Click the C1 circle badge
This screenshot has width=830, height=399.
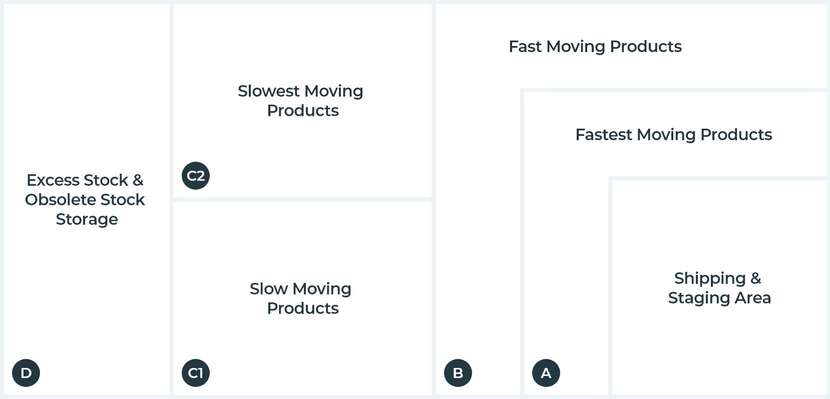pos(196,373)
